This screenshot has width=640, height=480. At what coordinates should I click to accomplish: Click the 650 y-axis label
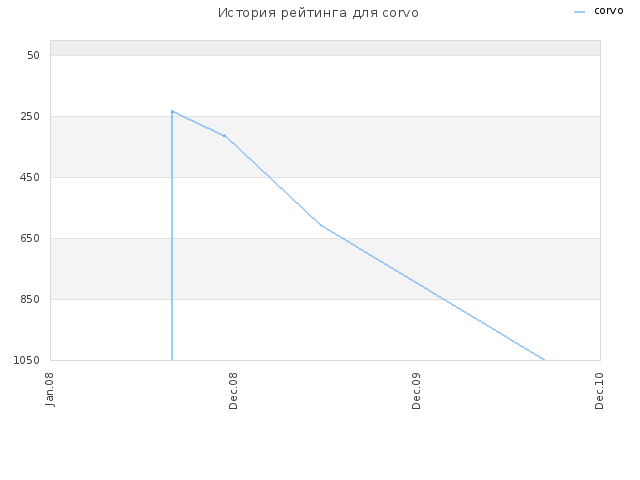coord(30,238)
